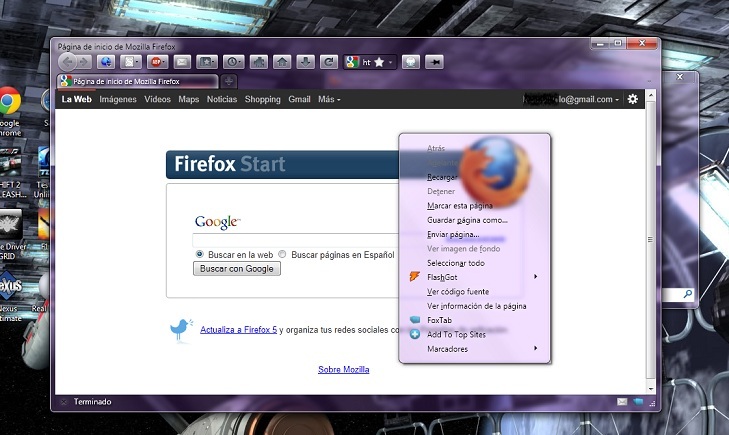This screenshot has height=435, width=729.
Task: Open the add-ons puzzle piece button
Action: pos(259,62)
